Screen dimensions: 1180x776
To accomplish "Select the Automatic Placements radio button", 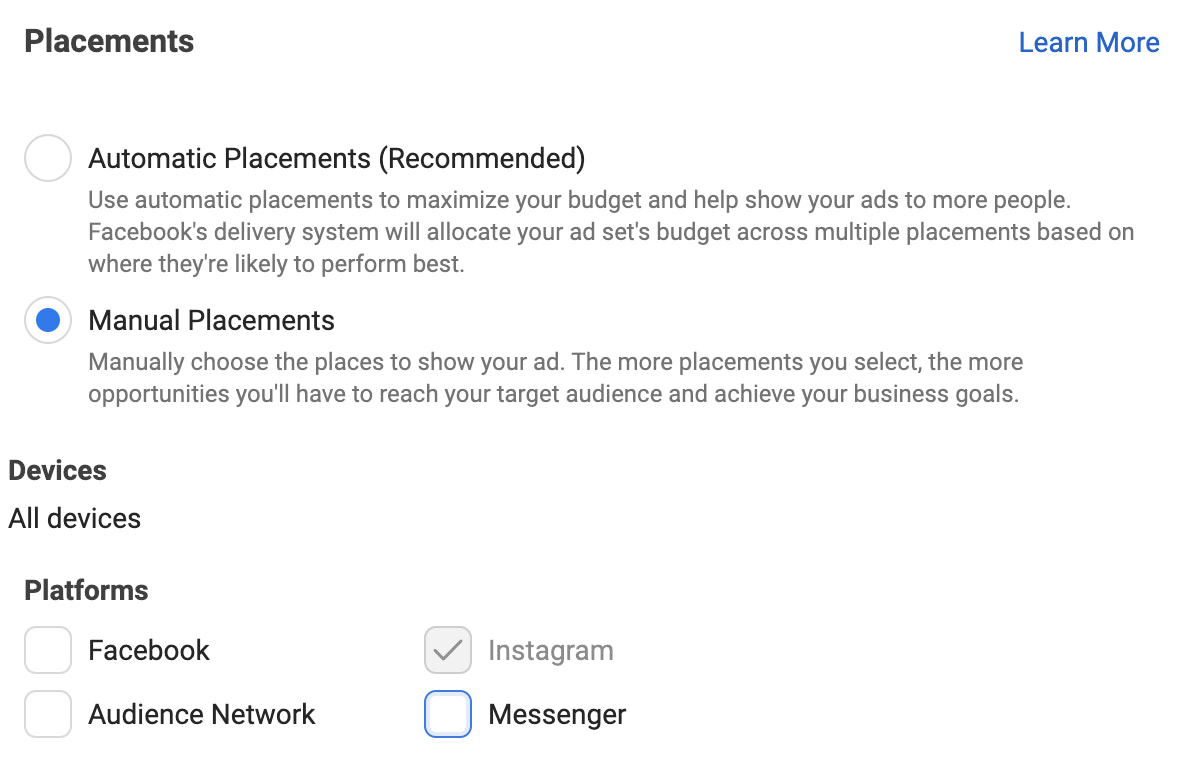I will (47, 157).
